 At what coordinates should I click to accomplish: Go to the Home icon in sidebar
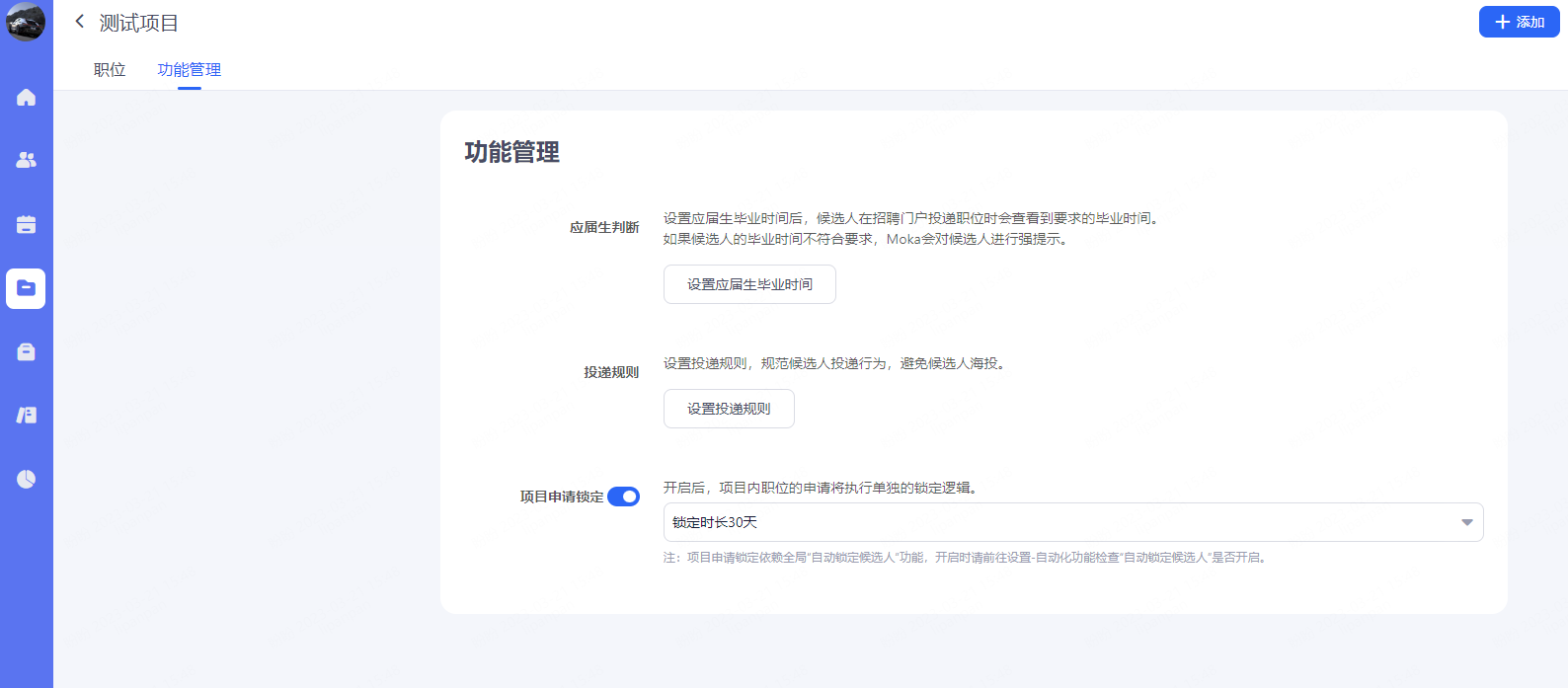26,97
